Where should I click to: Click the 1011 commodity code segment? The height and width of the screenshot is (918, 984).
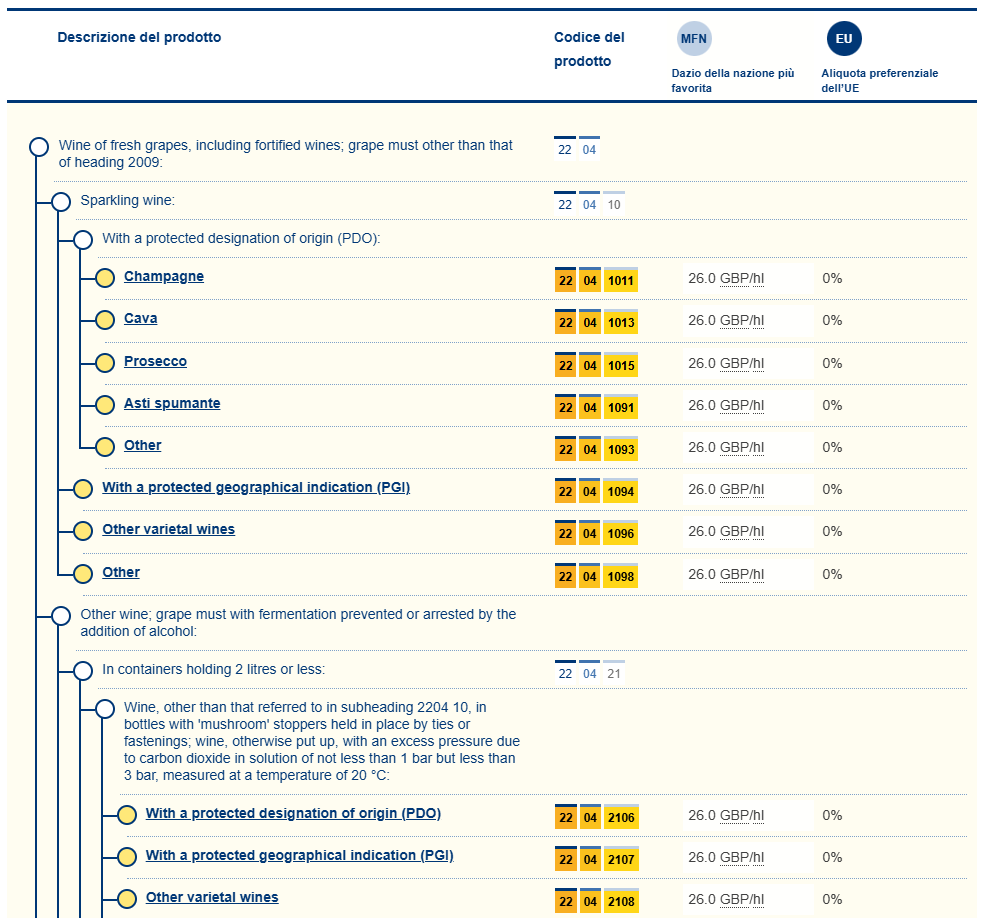pyautogui.click(x=621, y=281)
